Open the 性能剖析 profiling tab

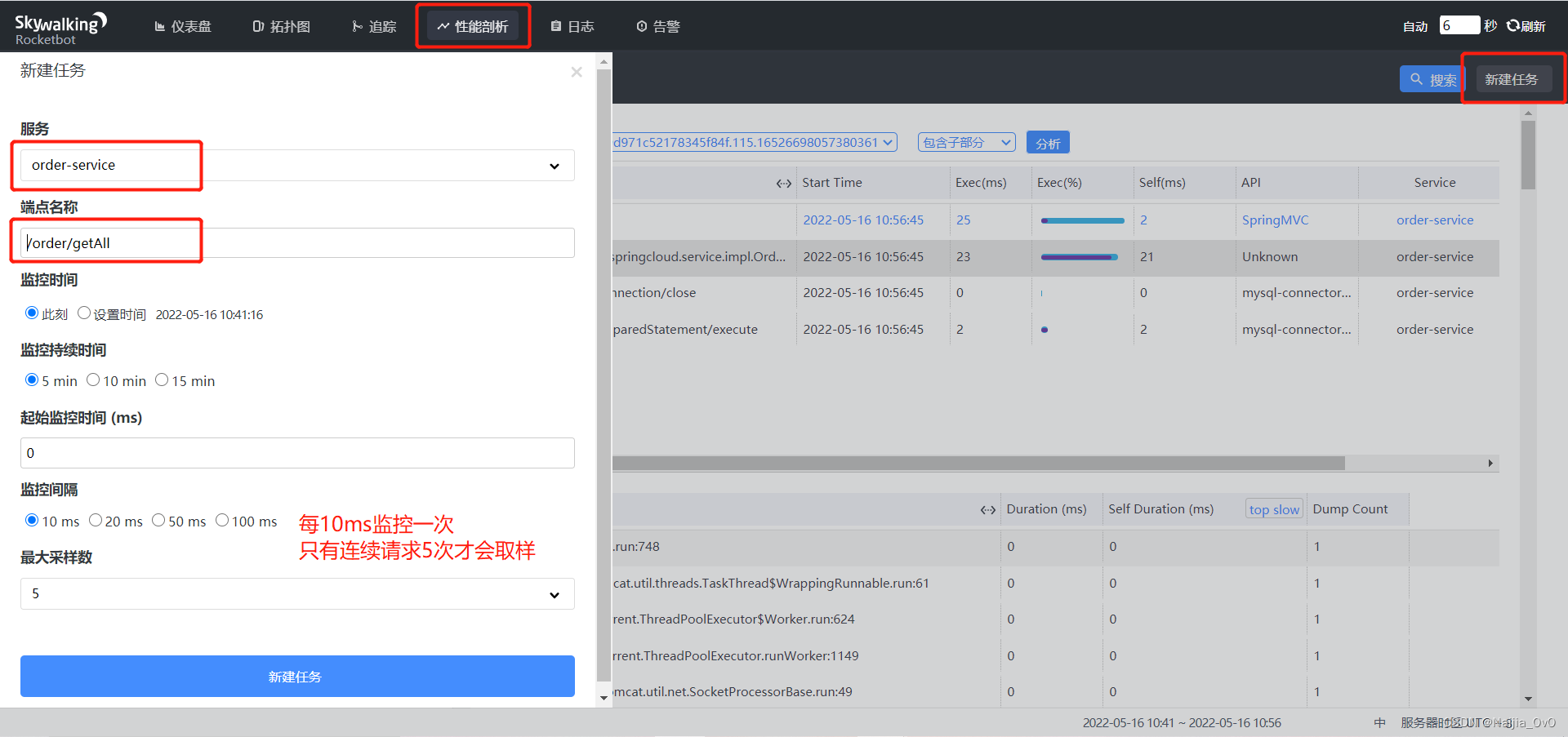(x=473, y=27)
